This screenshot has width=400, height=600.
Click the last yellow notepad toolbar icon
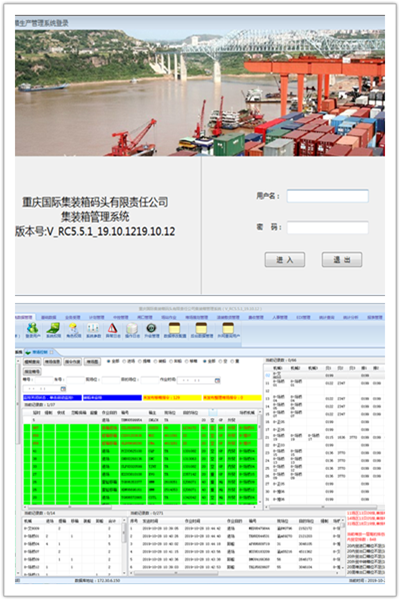coord(228,328)
